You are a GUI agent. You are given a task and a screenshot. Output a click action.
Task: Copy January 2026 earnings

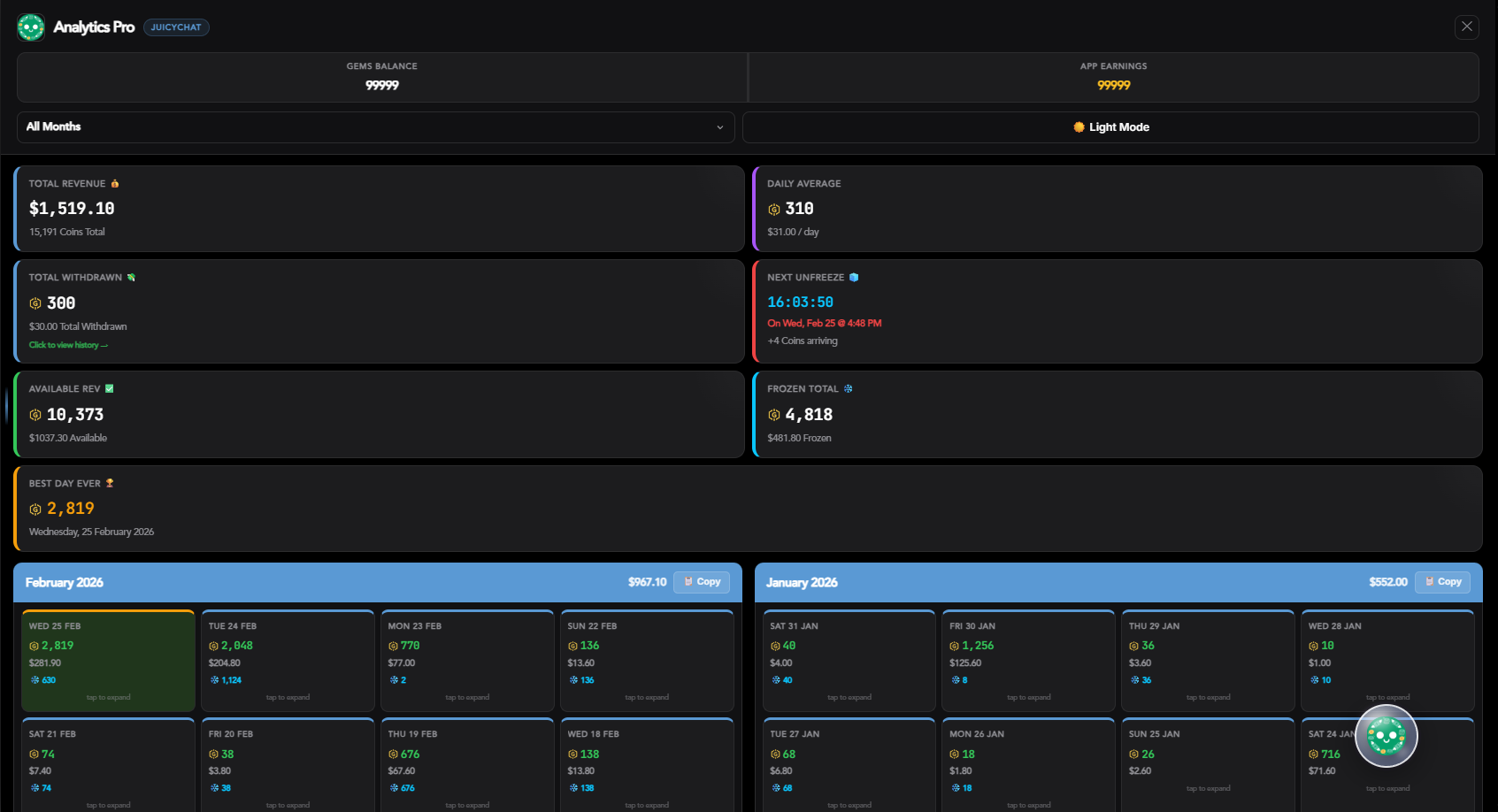[x=1442, y=582]
